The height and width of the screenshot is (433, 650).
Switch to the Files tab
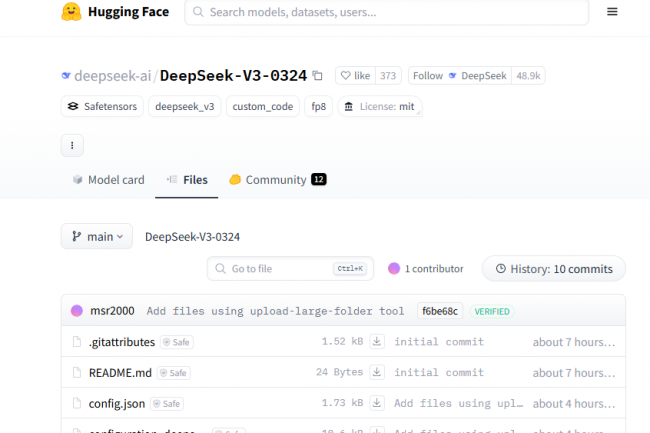187,179
